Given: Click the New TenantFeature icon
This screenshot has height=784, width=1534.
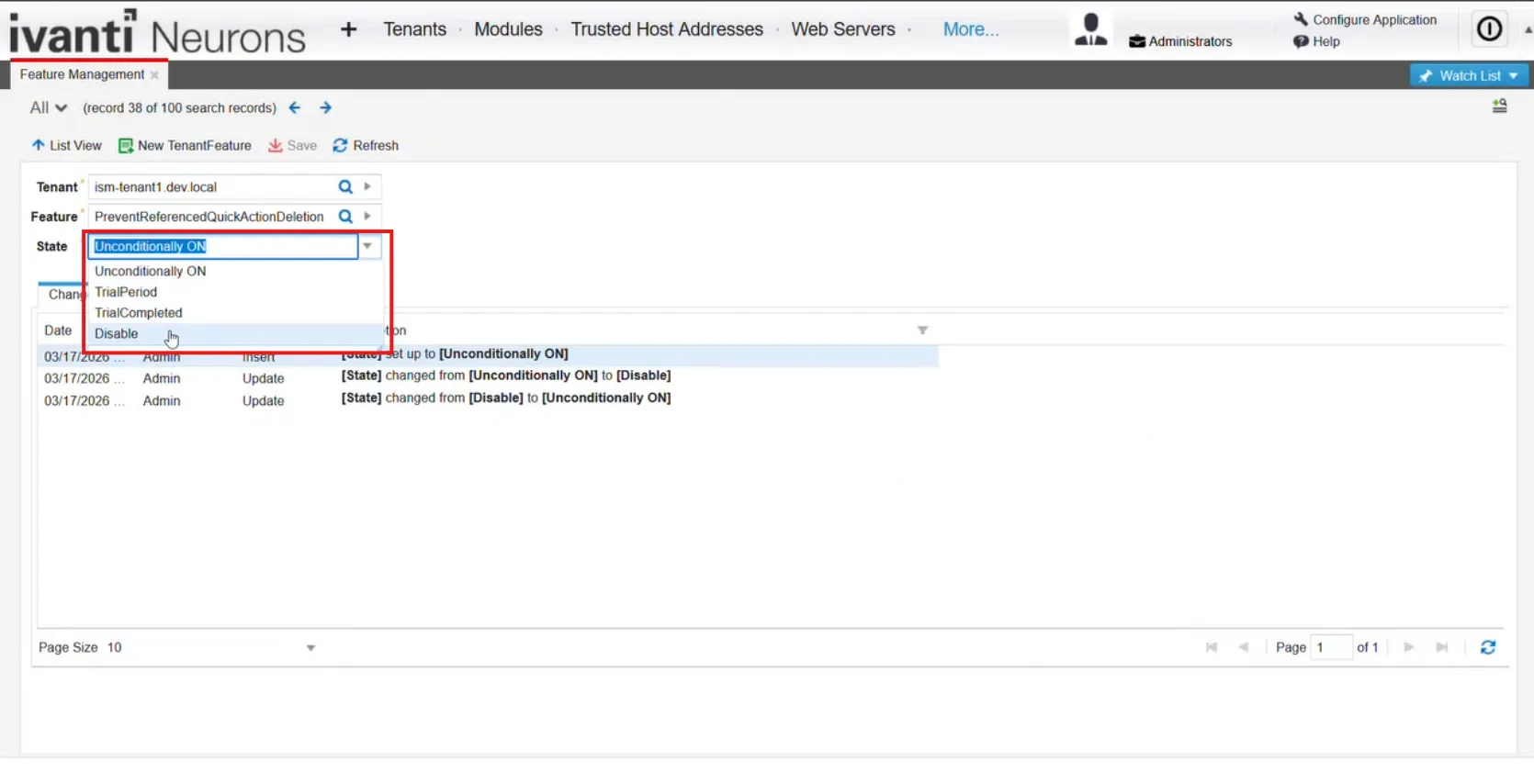Looking at the screenshot, I should click(126, 146).
